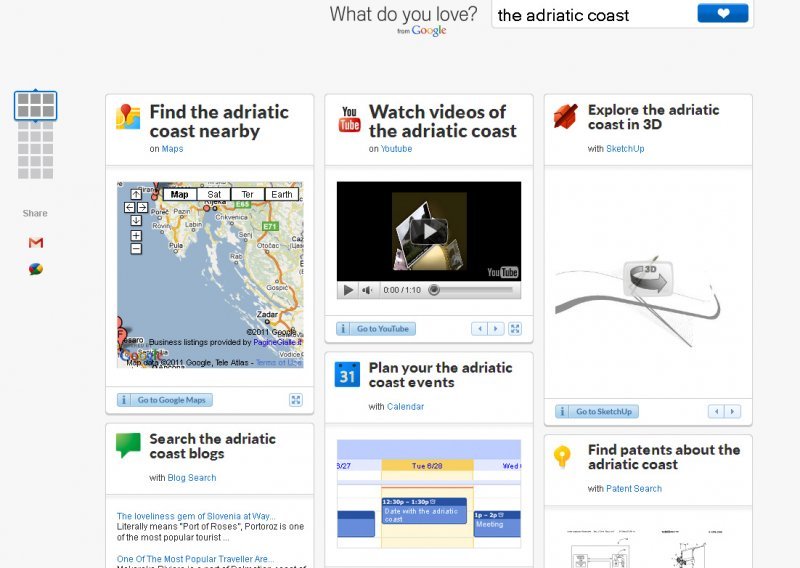Open the Blog Search link
Screen dimensions: 800x568
[x=192, y=478]
